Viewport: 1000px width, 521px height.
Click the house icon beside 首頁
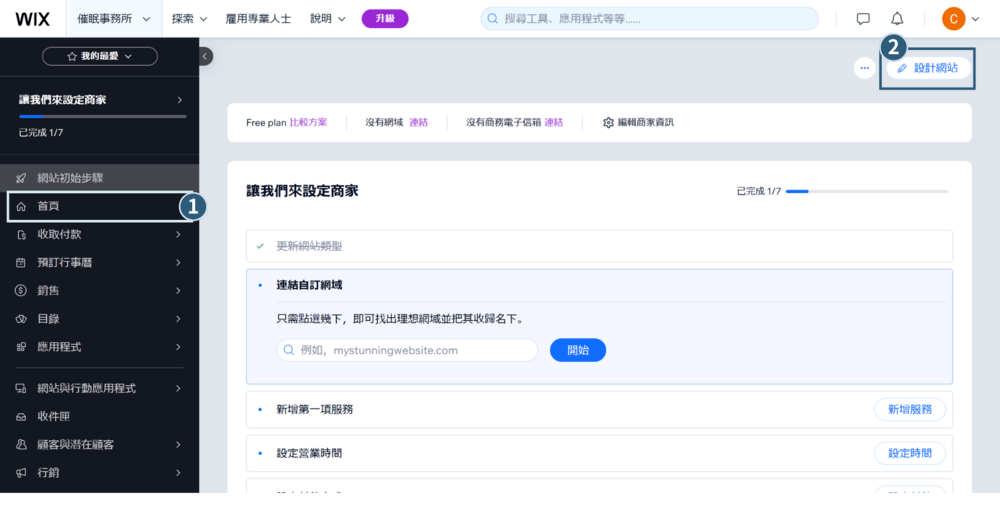[x=21, y=207]
